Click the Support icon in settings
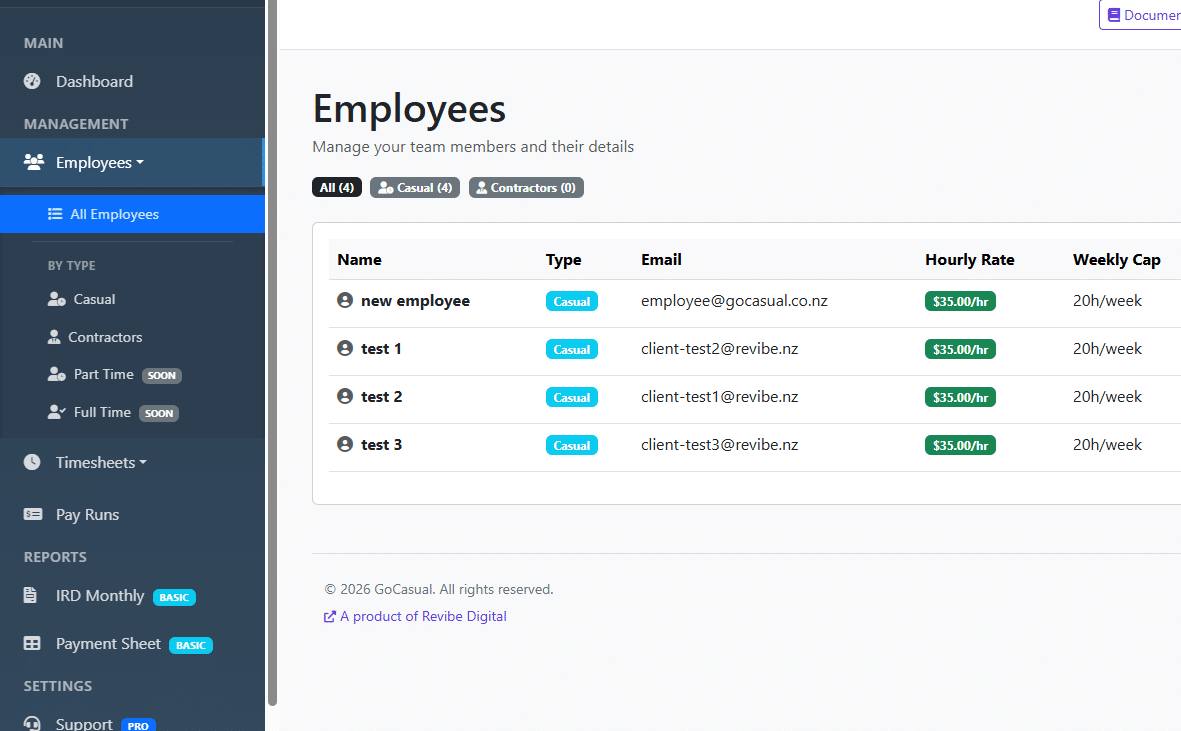 click(31, 723)
